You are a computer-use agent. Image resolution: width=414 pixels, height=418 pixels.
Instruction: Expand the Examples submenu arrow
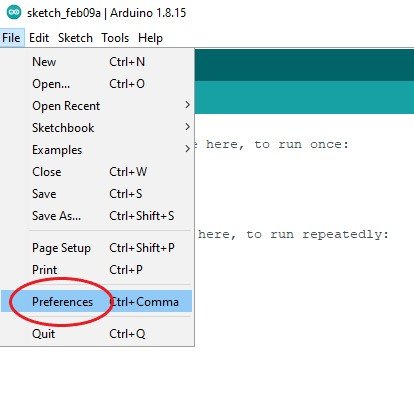point(188,149)
